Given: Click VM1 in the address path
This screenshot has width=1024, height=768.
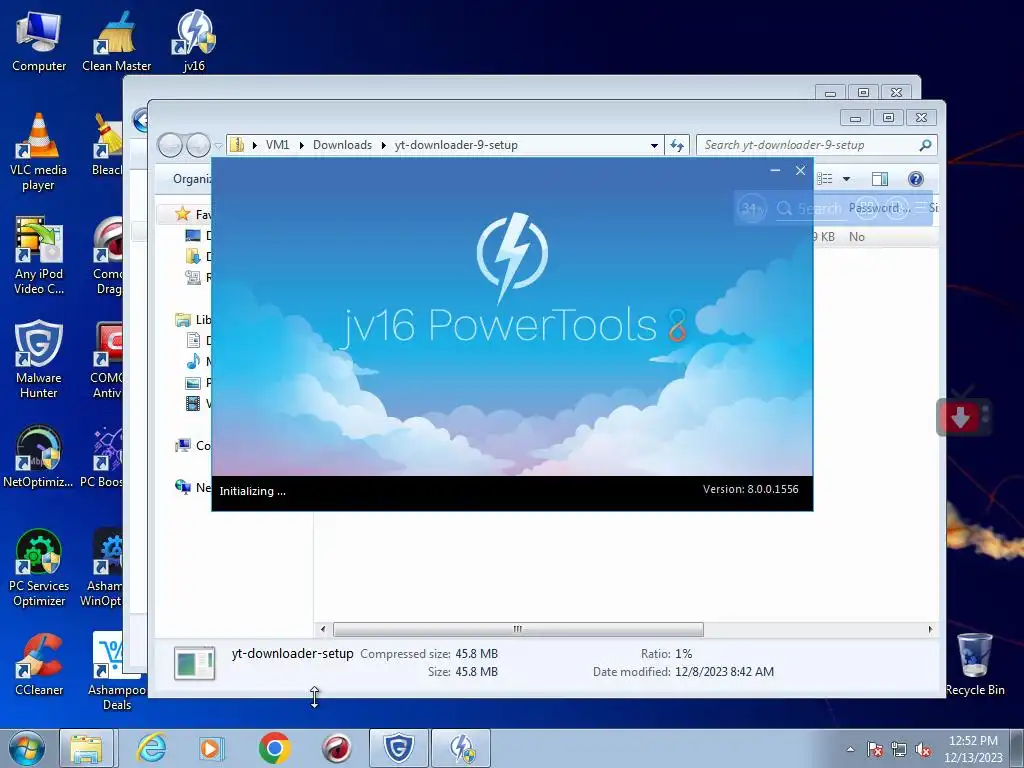Looking at the screenshot, I should coord(278,145).
